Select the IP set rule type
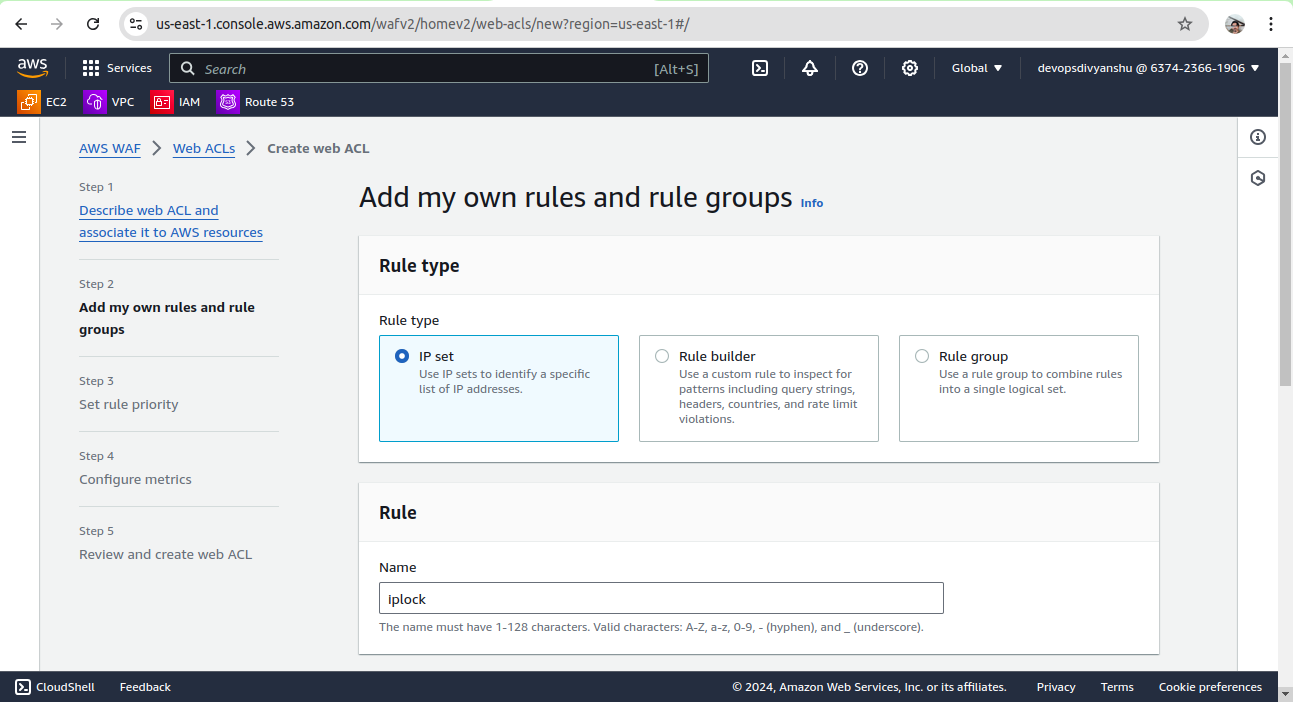This screenshot has height=702, width=1293. click(402, 356)
